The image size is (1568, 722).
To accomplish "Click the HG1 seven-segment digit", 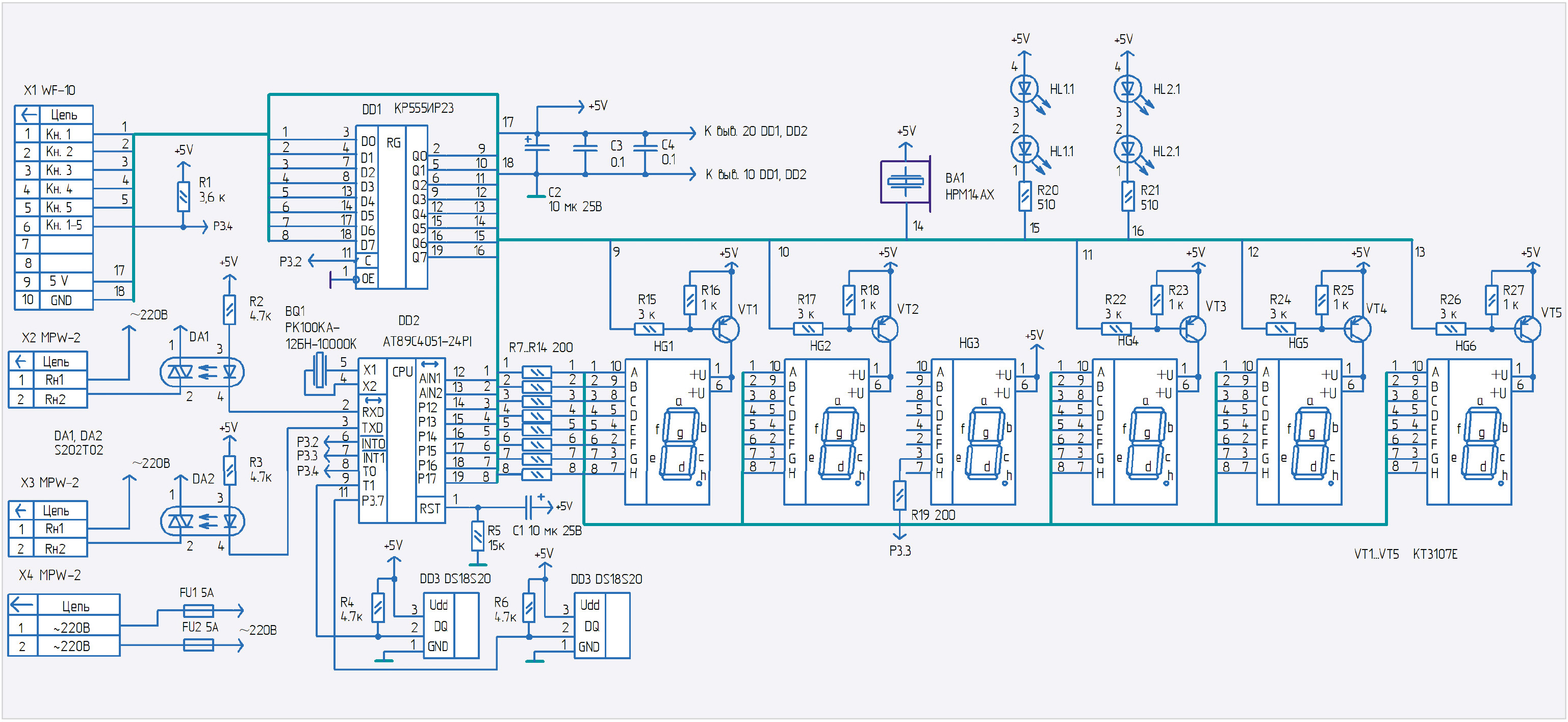I will (x=679, y=443).
